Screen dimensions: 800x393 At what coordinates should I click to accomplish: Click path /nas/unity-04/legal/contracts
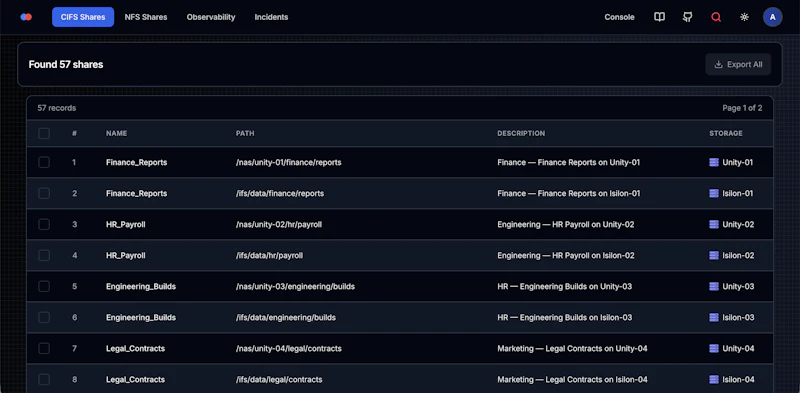(x=288, y=349)
